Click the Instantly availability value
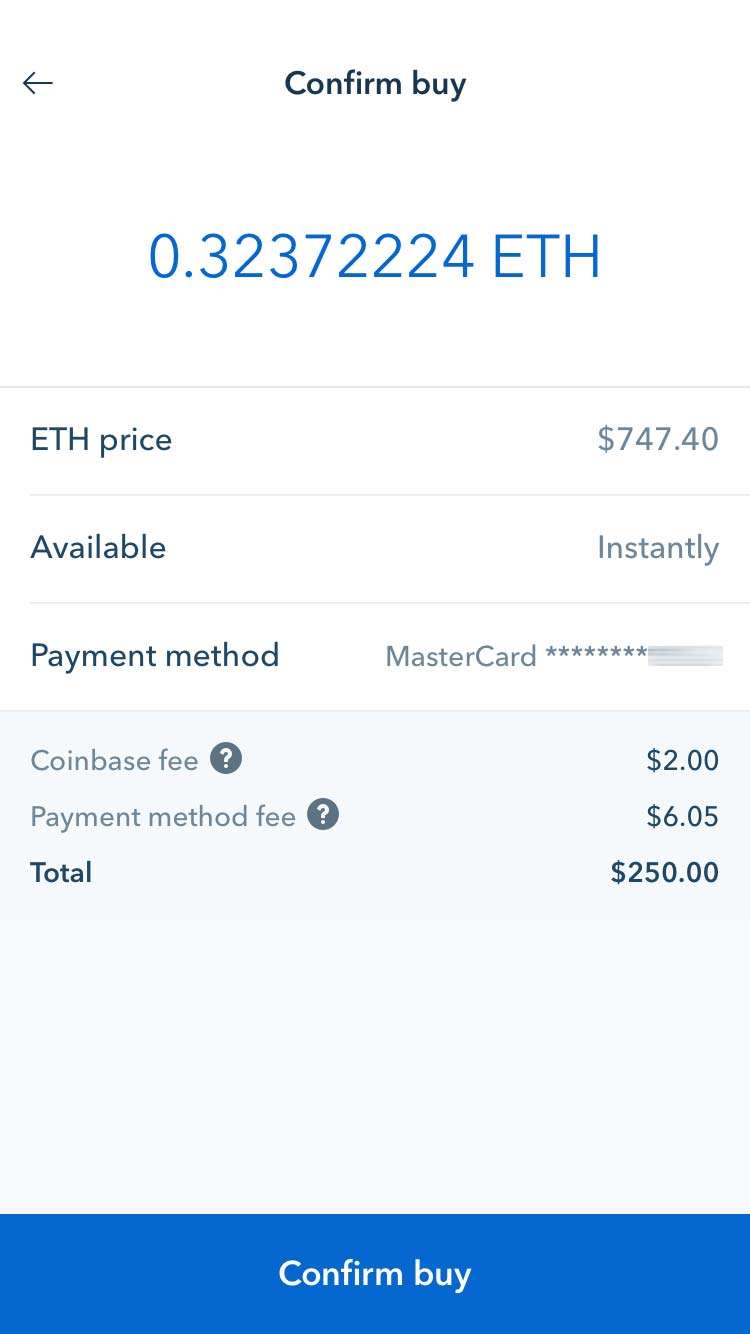The width and height of the screenshot is (750, 1334). (x=658, y=548)
